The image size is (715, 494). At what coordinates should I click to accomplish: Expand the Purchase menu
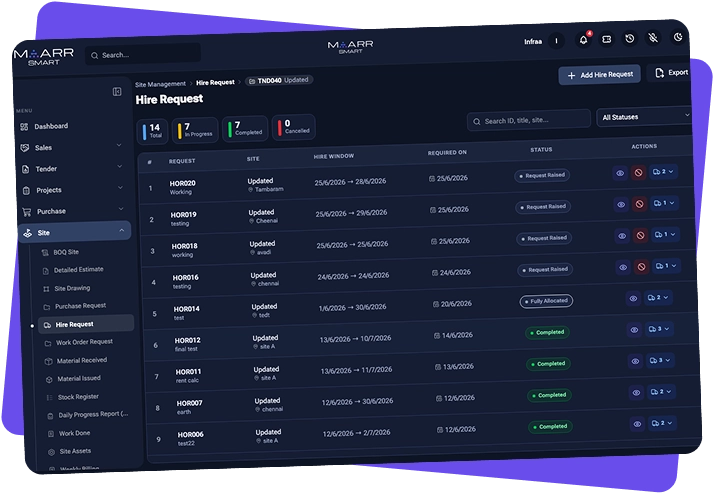pyautogui.click(x=74, y=211)
